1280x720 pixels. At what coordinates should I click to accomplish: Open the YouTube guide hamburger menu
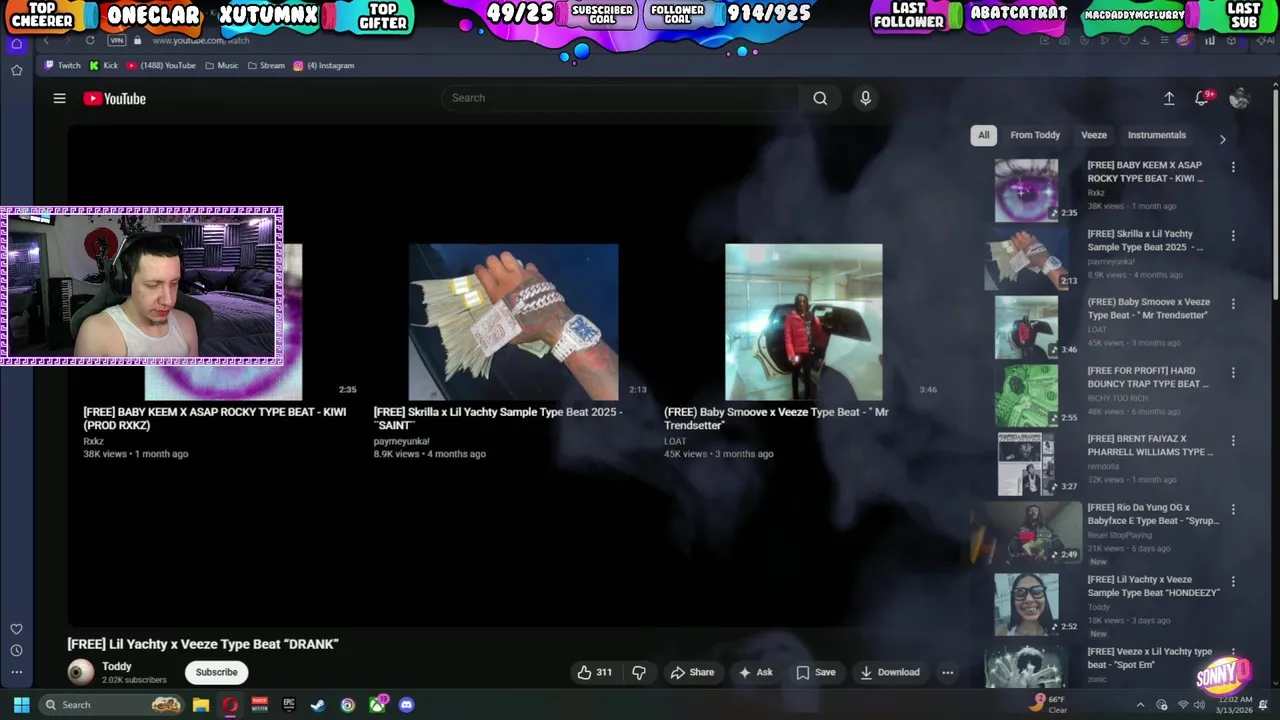(x=59, y=98)
